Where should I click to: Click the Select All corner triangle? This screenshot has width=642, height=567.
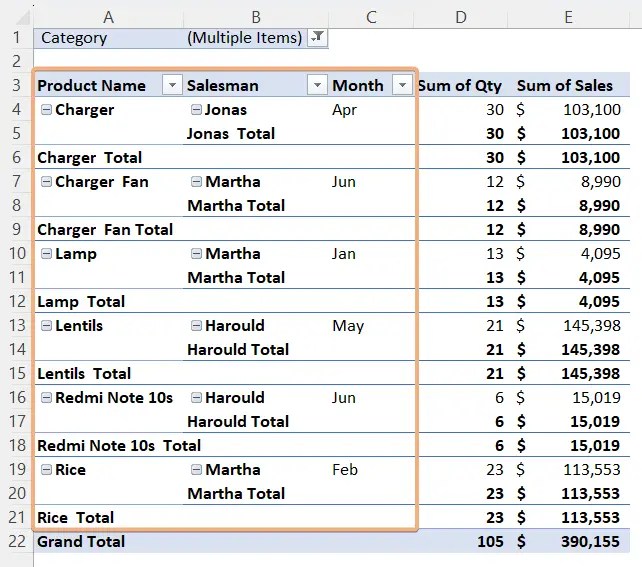pyautogui.click(x=23, y=18)
